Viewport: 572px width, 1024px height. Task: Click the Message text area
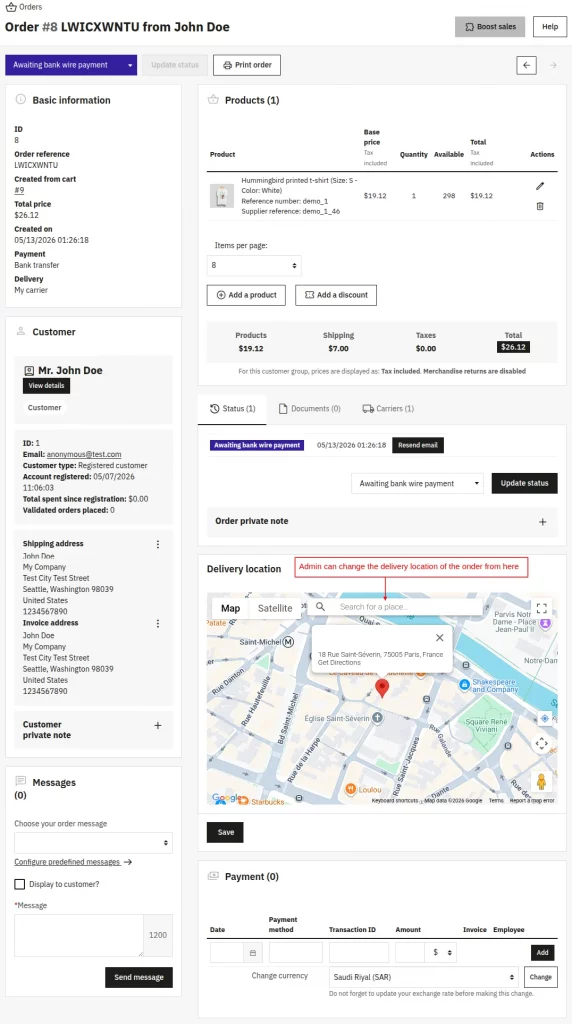coord(79,936)
